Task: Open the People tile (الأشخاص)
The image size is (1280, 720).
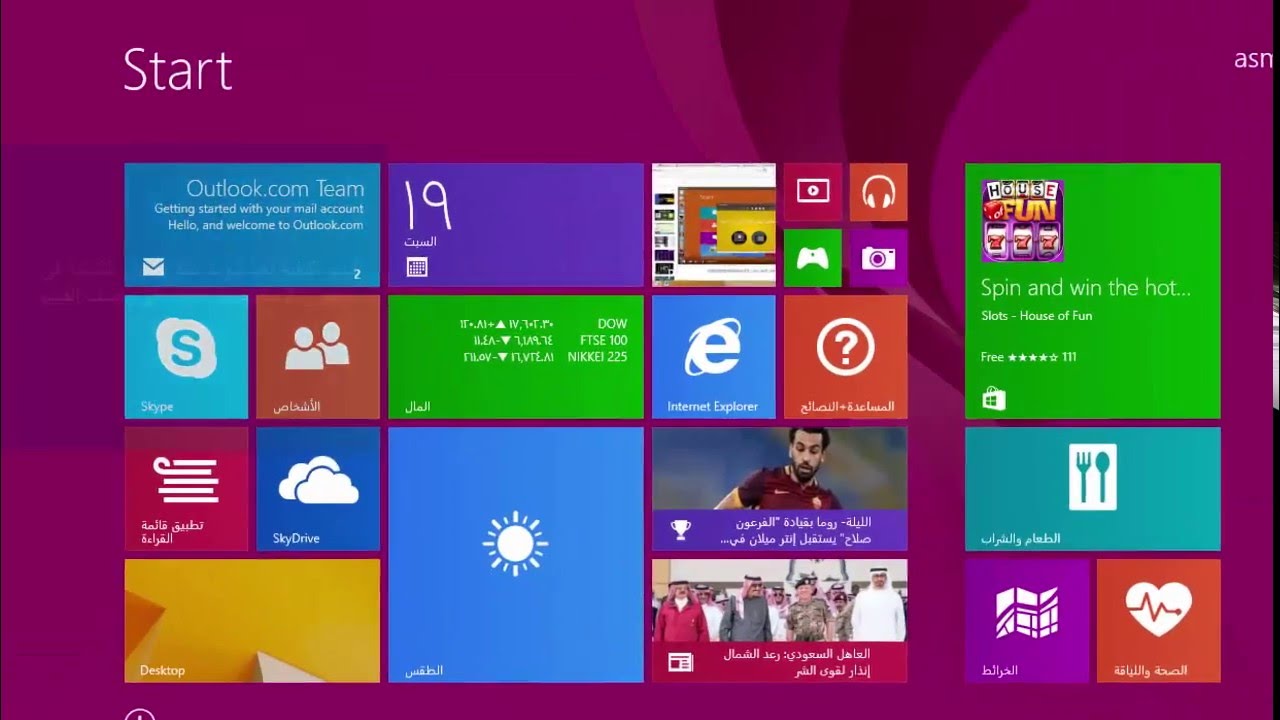Action: tap(318, 357)
